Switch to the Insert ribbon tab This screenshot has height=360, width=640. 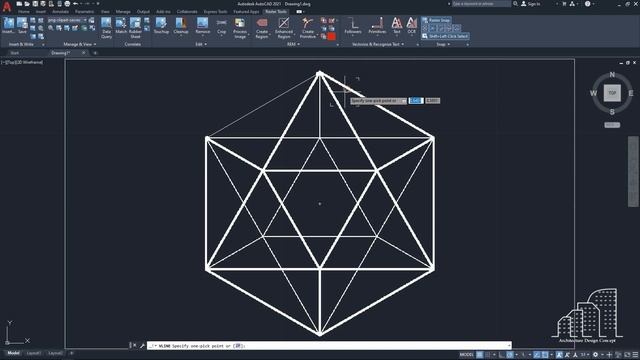[x=41, y=12]
